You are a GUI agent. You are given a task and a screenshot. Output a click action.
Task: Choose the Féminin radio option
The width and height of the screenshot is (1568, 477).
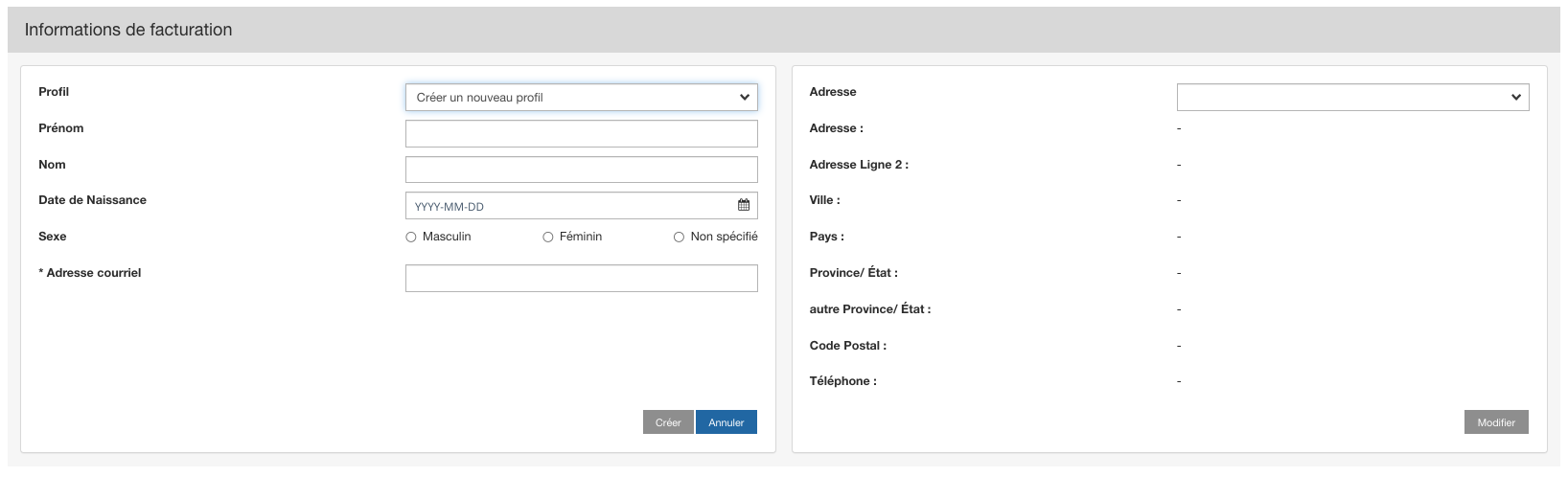click(x=548, y=237)
